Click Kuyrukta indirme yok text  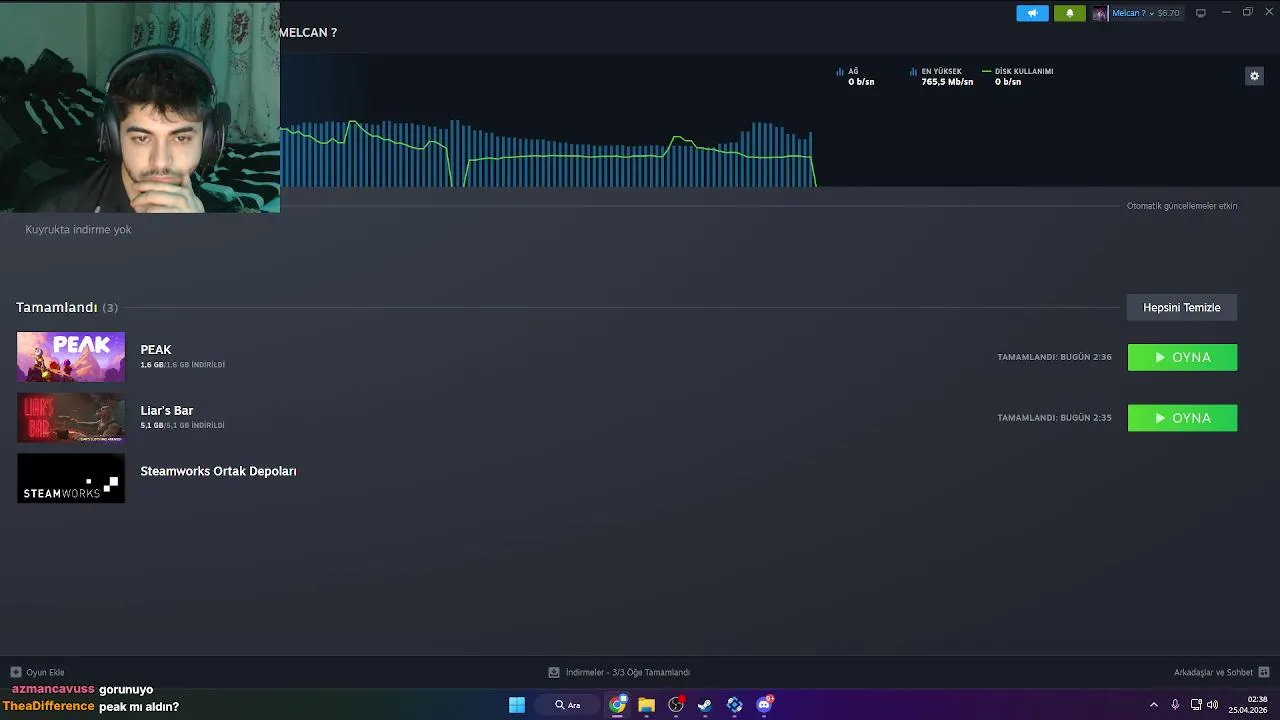(x=78, y=229)
